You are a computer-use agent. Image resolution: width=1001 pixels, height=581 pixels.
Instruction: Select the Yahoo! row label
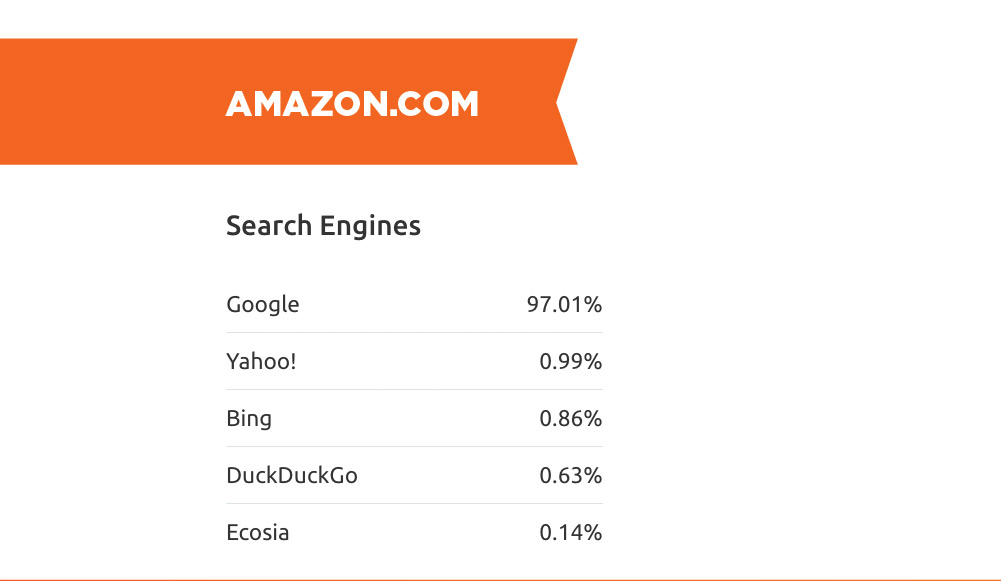pos(261,361)
